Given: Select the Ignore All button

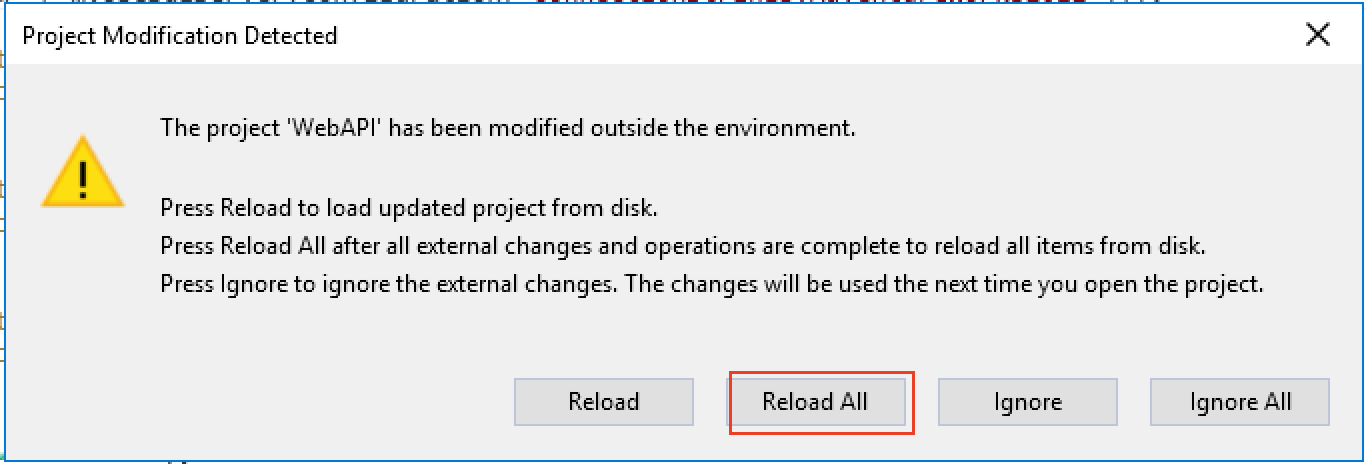Looking at the screenshot, I should pos(1240,402).
